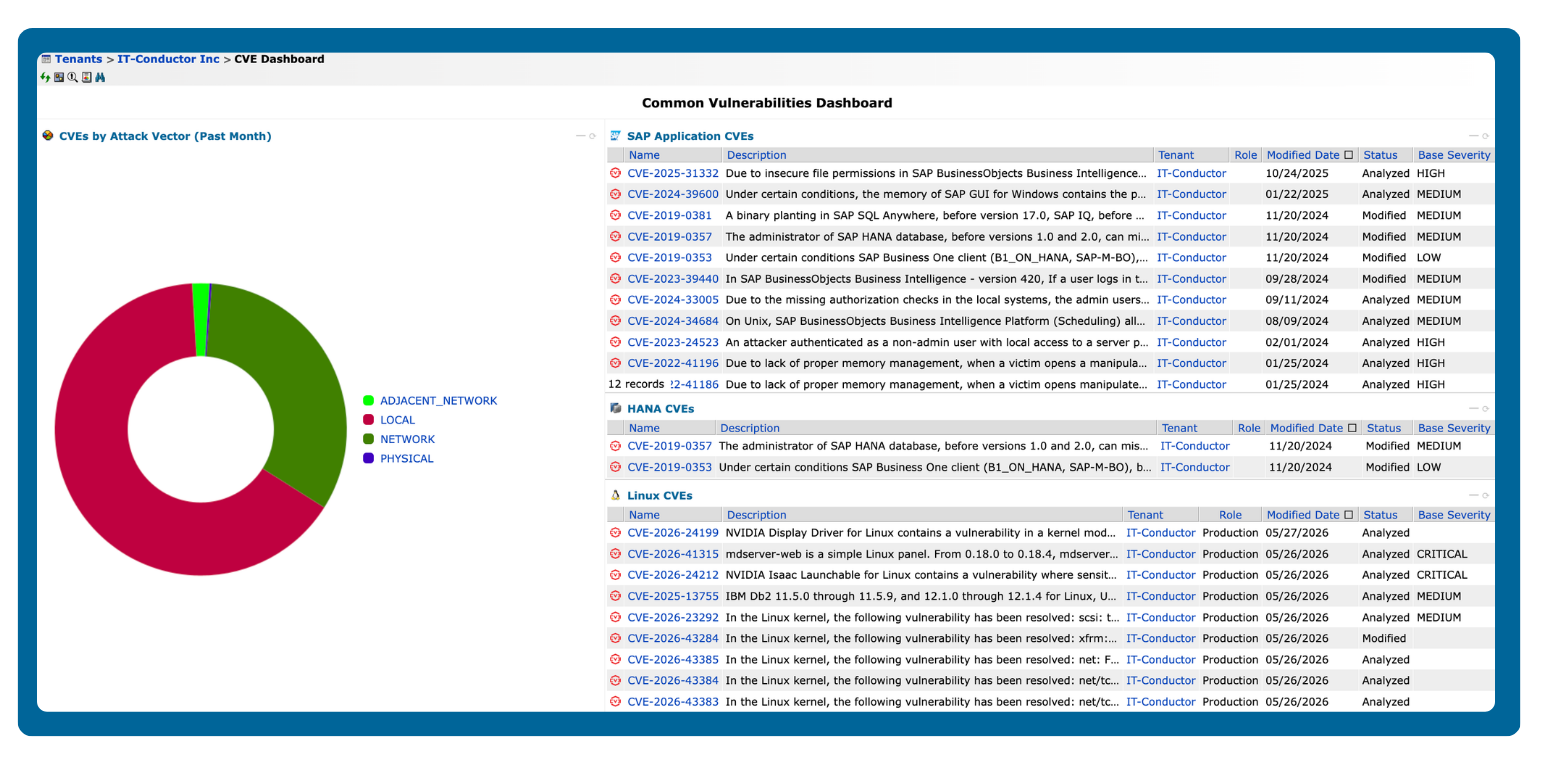Click the red alert icon for CVE-2026-43284

pyautogui.click(x=616, y=638)
